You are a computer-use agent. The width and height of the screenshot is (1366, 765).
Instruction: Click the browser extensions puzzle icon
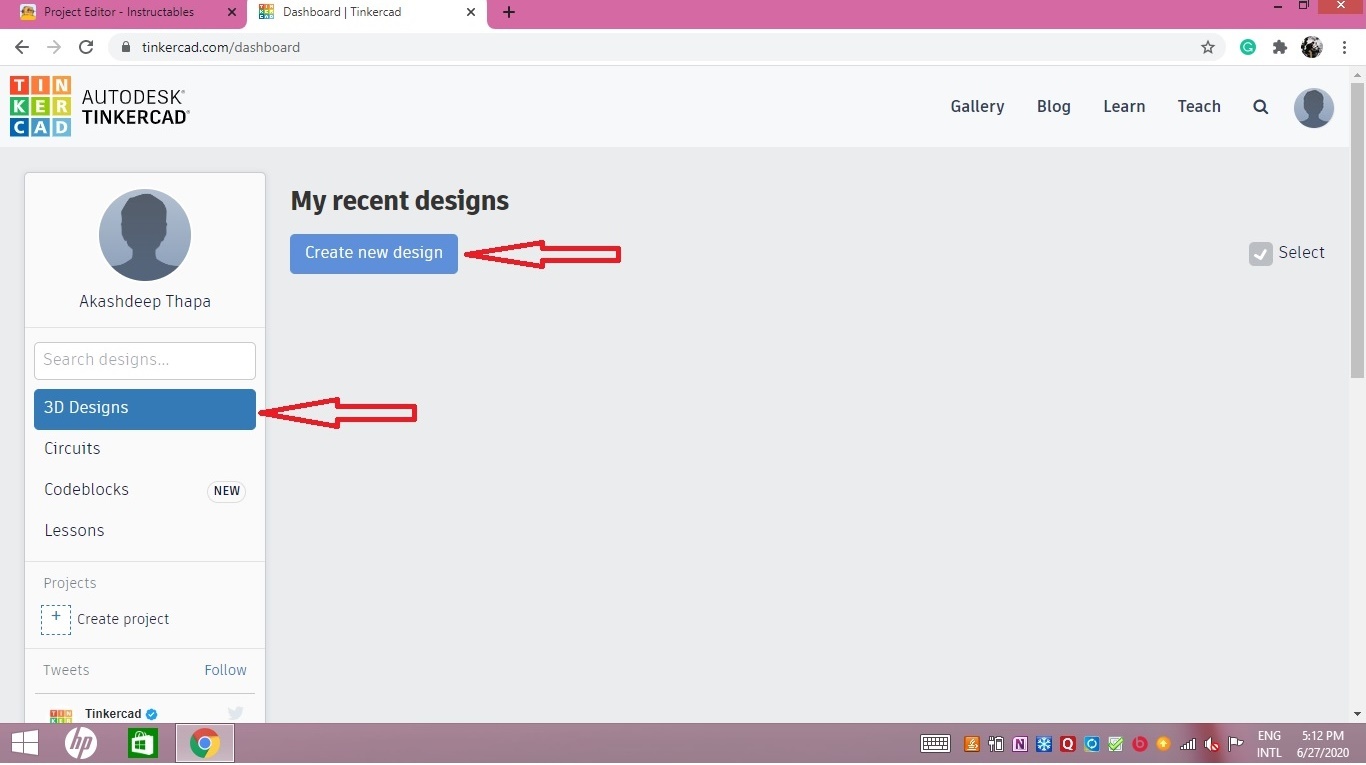pyautogui.click(x=1280, y=47)
